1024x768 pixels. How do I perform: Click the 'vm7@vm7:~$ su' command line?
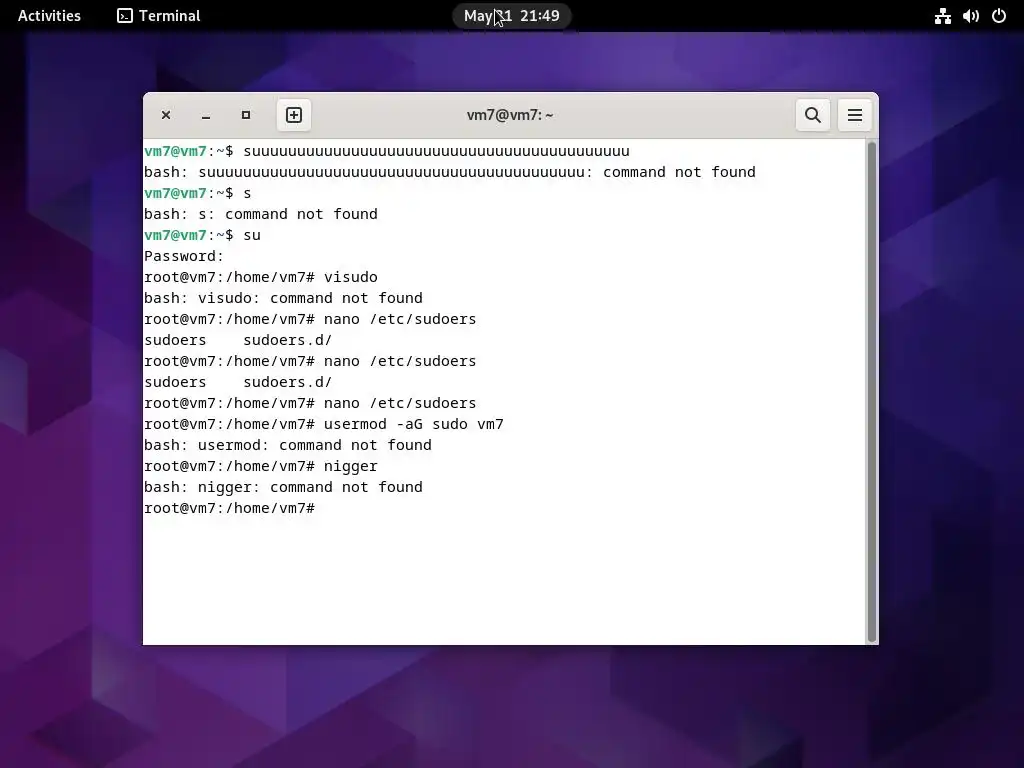tap(202, 234)
